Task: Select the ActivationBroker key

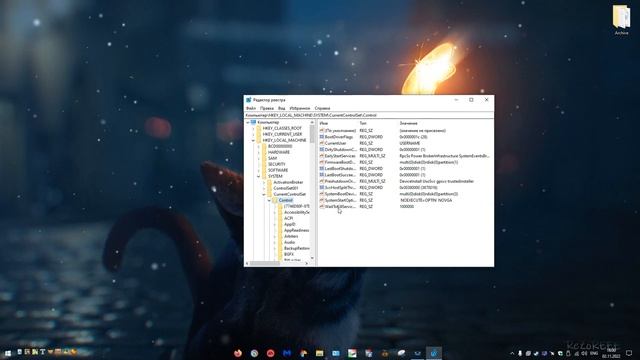Action: [288, 182]
